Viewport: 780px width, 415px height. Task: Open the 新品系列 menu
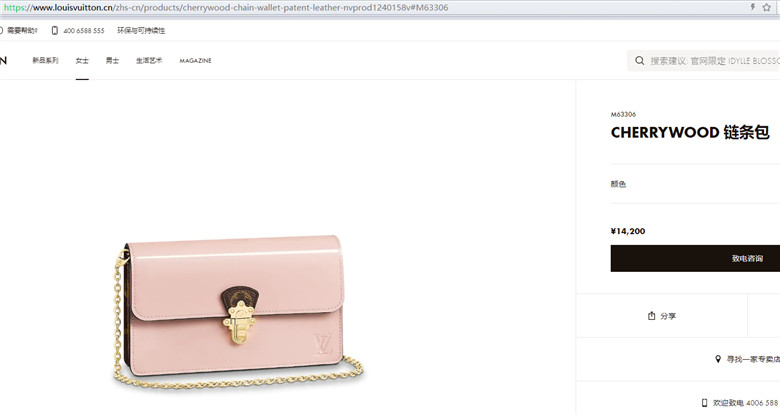[x=45, y=60]
